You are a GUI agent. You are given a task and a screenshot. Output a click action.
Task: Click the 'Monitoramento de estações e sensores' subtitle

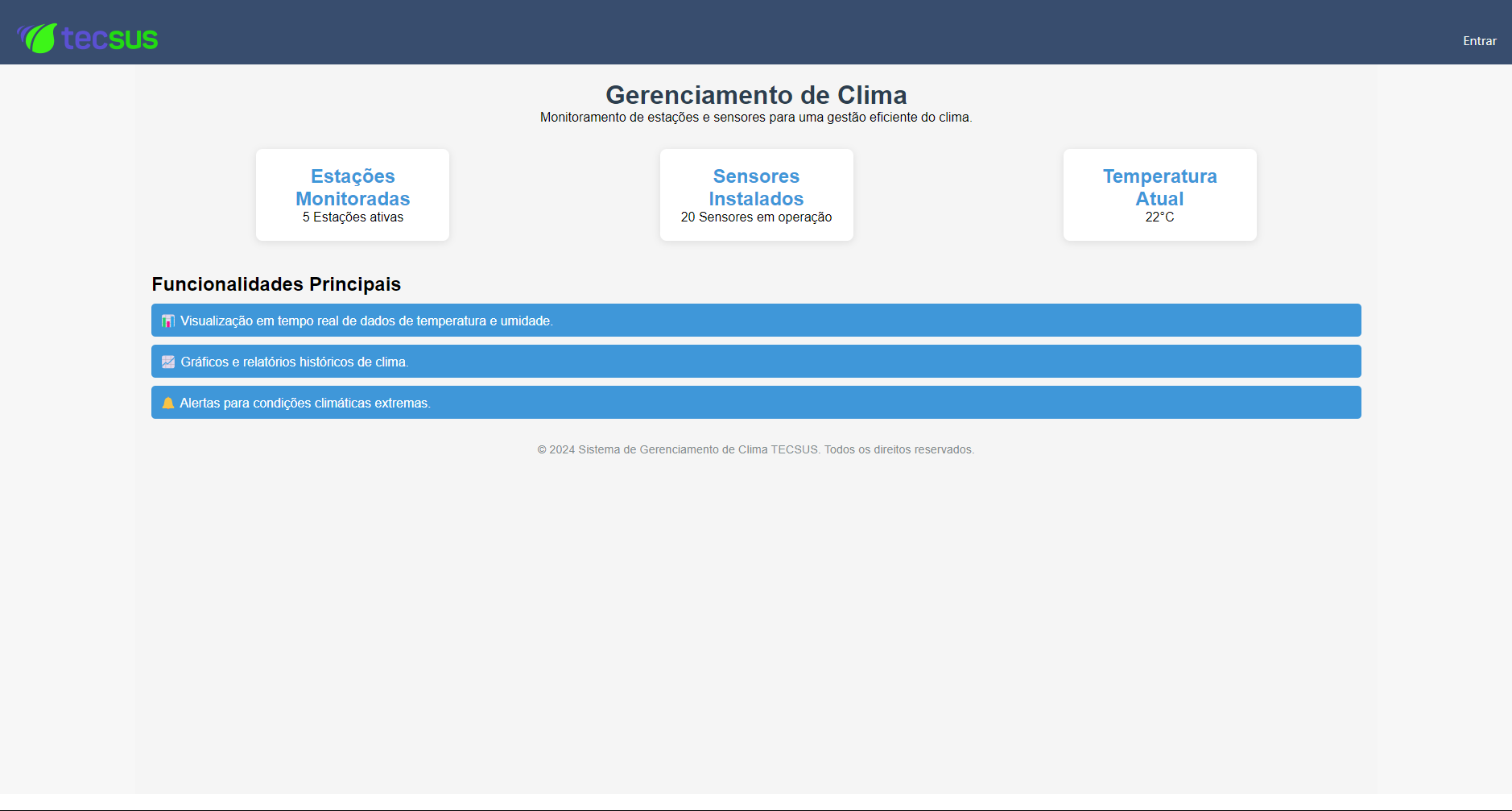756,118
